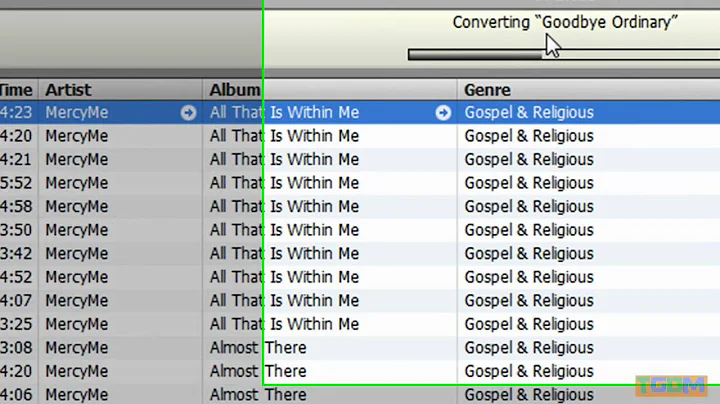Click MercyMe artist cell in the 5:52 row

point(77,183)
